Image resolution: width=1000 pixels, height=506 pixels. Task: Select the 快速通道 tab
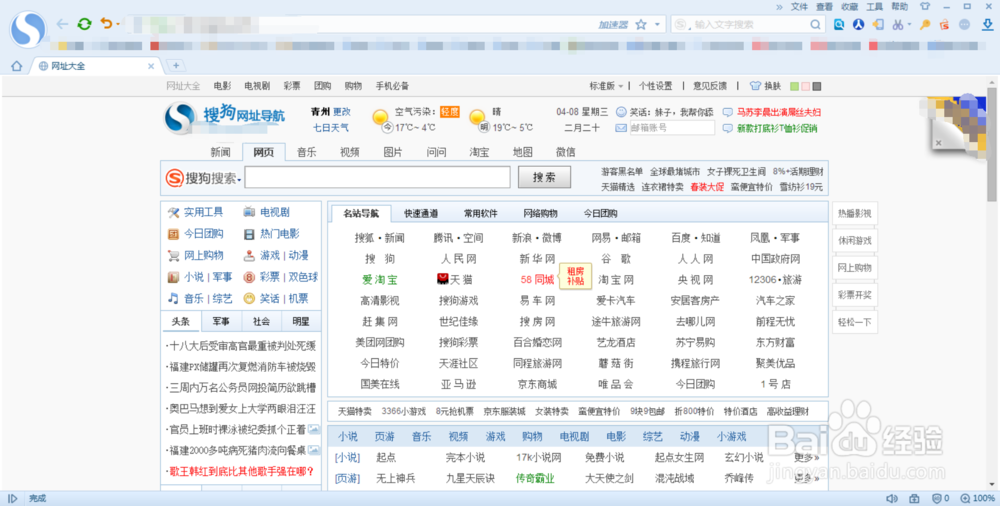point(421,213)
